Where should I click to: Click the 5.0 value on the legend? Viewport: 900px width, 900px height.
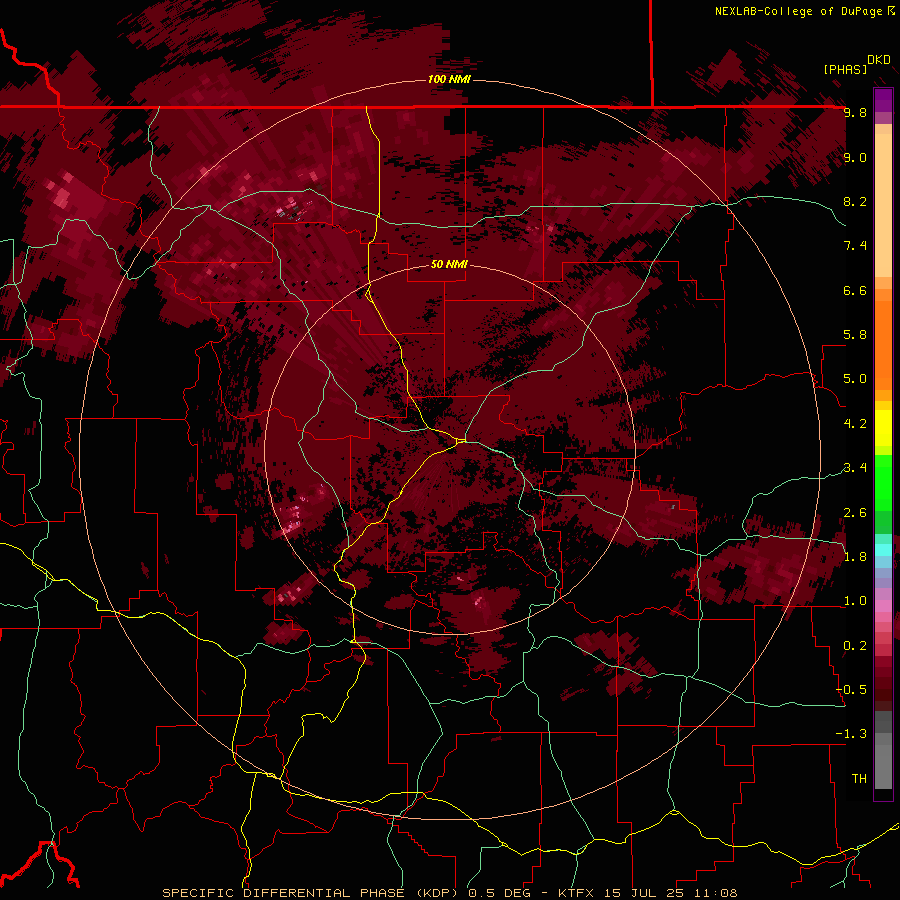(x=855, y=379)
